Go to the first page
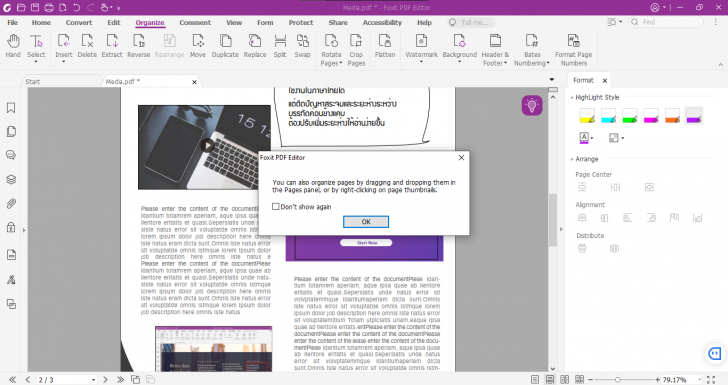The image size is (728, 385). tap(13, 379)
